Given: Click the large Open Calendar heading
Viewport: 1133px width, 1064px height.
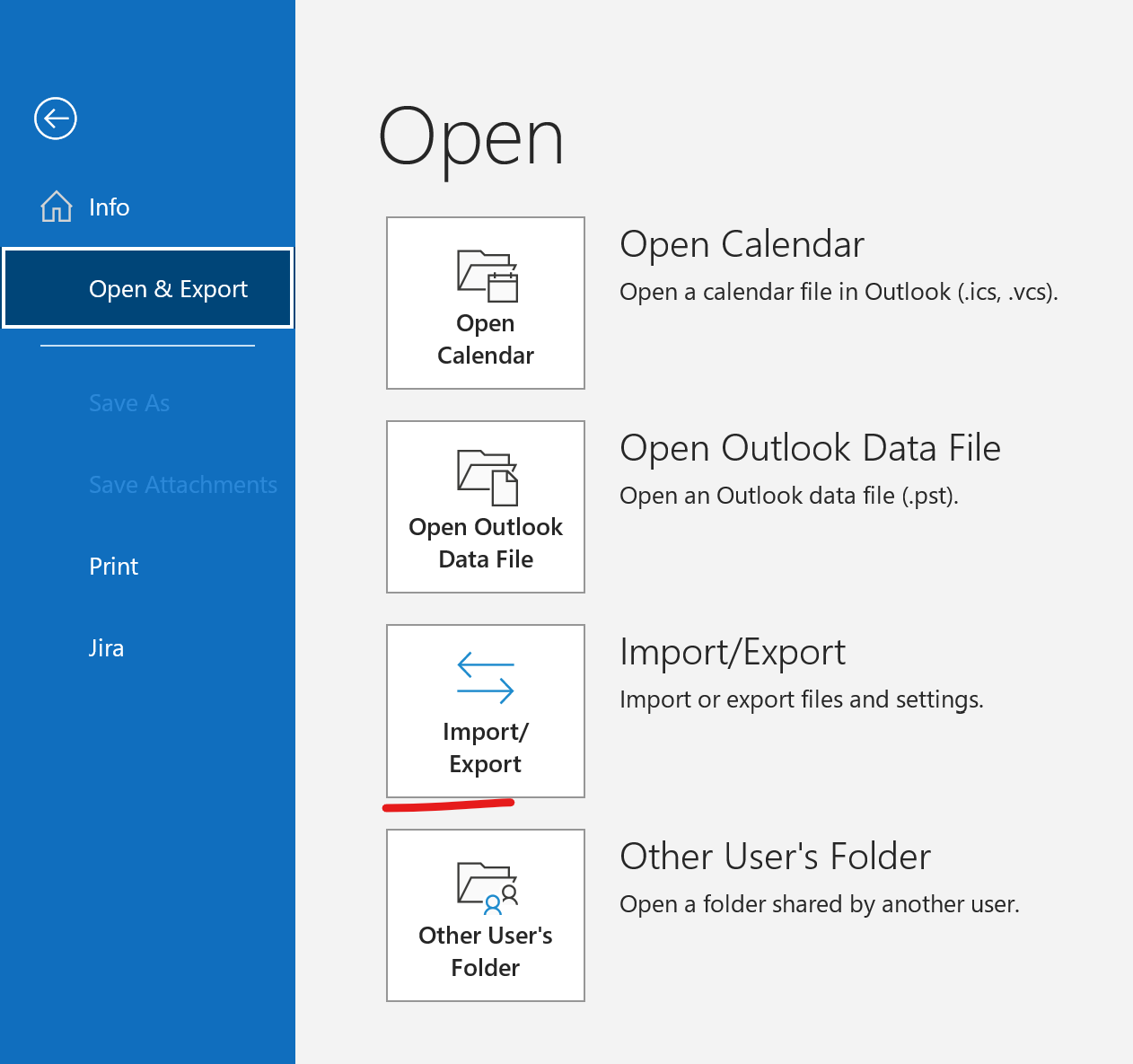Looking at the screenshot, I should point(742,244).
